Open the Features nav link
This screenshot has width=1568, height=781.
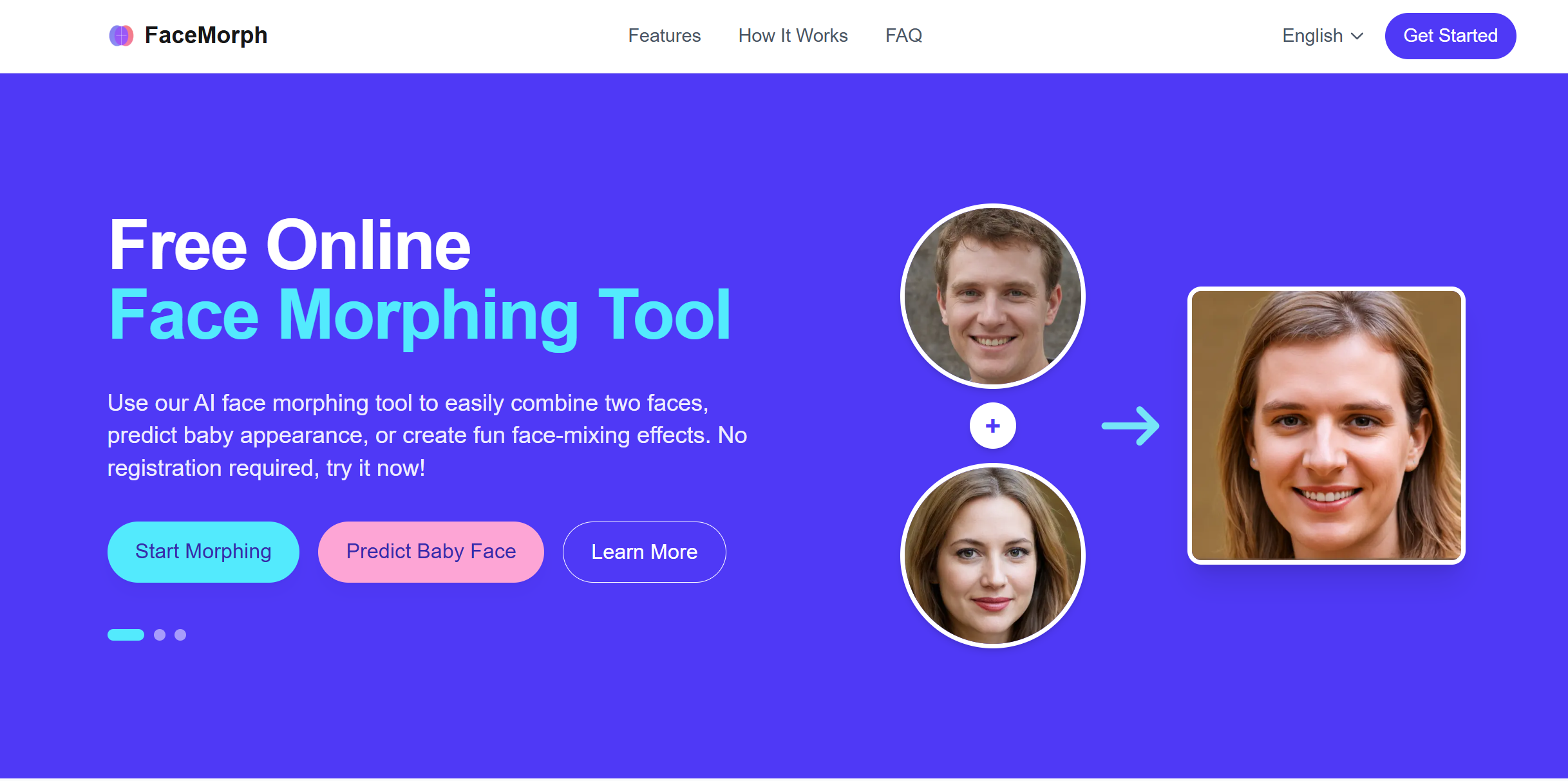[x=664, y=35]
